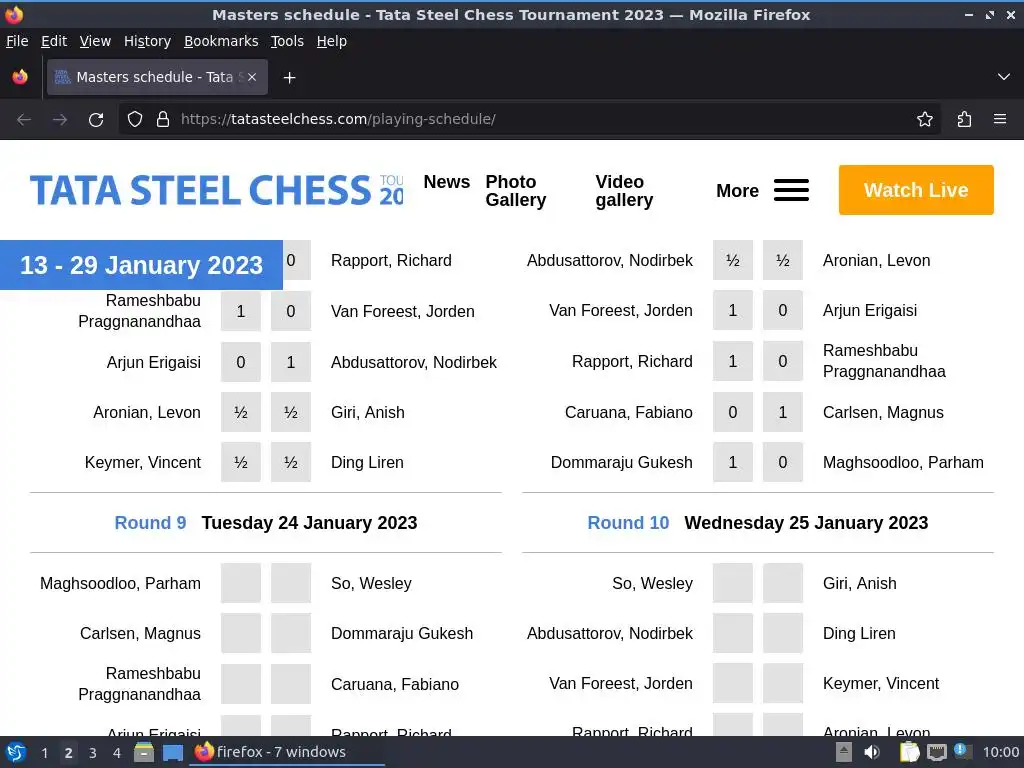1024x768 pixels.
Task: Click 'So, Wesley' in the Round 10 list
Action: [652, 584]
